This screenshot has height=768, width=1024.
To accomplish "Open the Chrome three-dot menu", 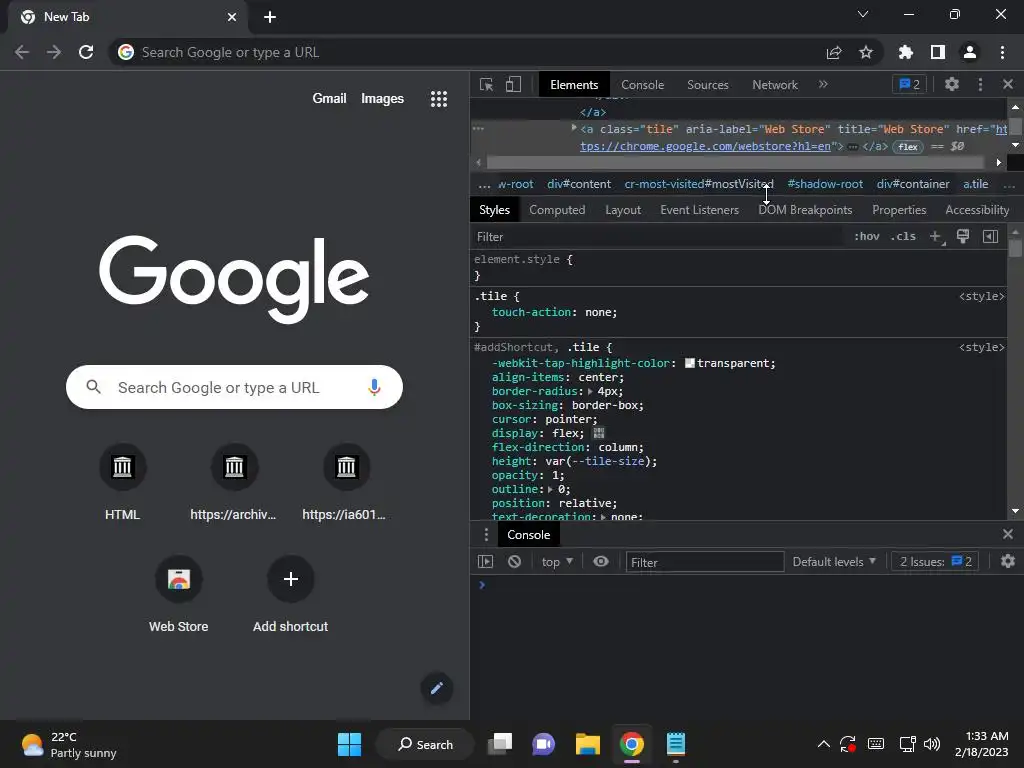I will (x=1002, y=52).
